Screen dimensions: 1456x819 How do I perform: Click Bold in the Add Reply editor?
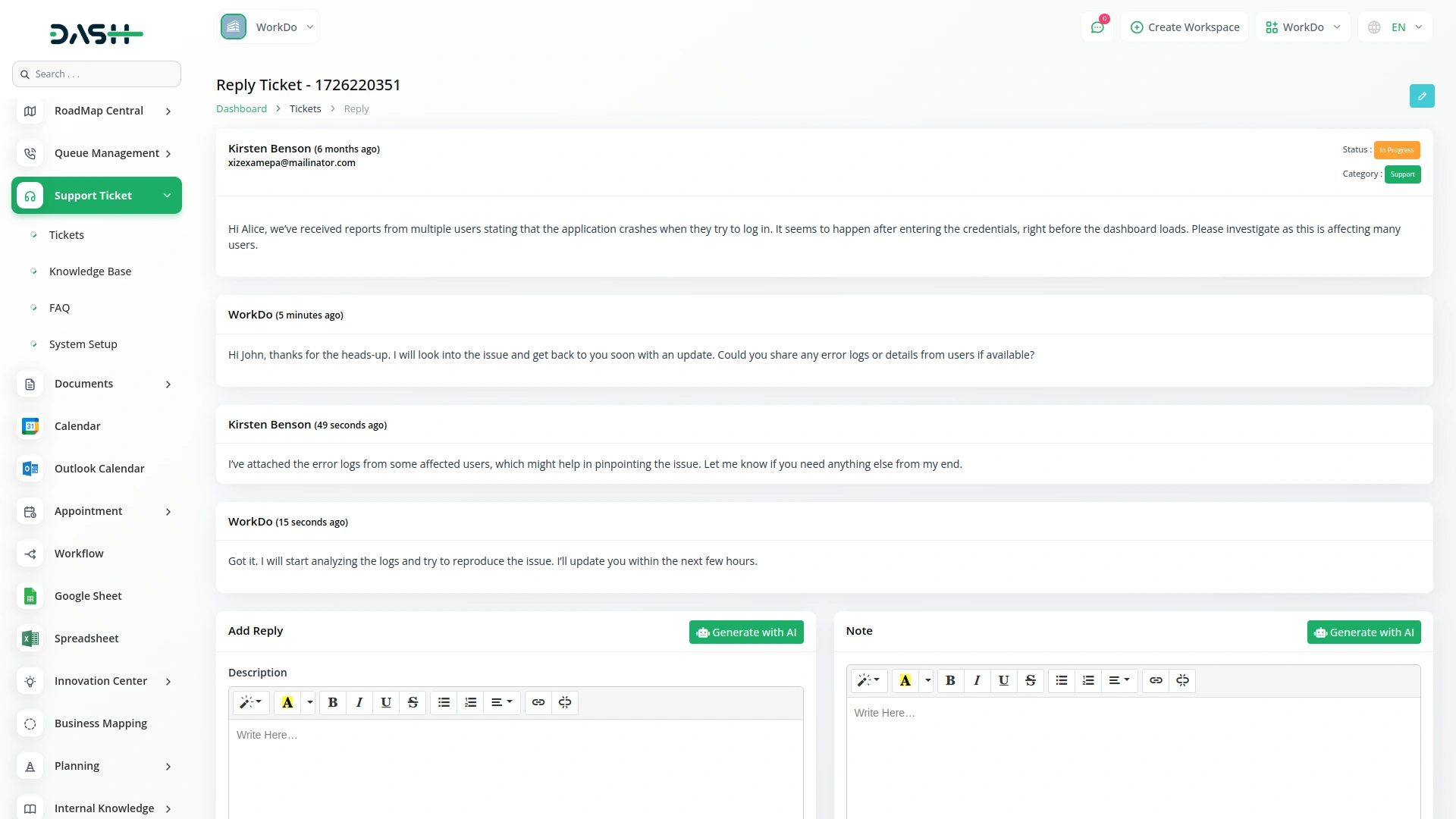tap(332, 702)
